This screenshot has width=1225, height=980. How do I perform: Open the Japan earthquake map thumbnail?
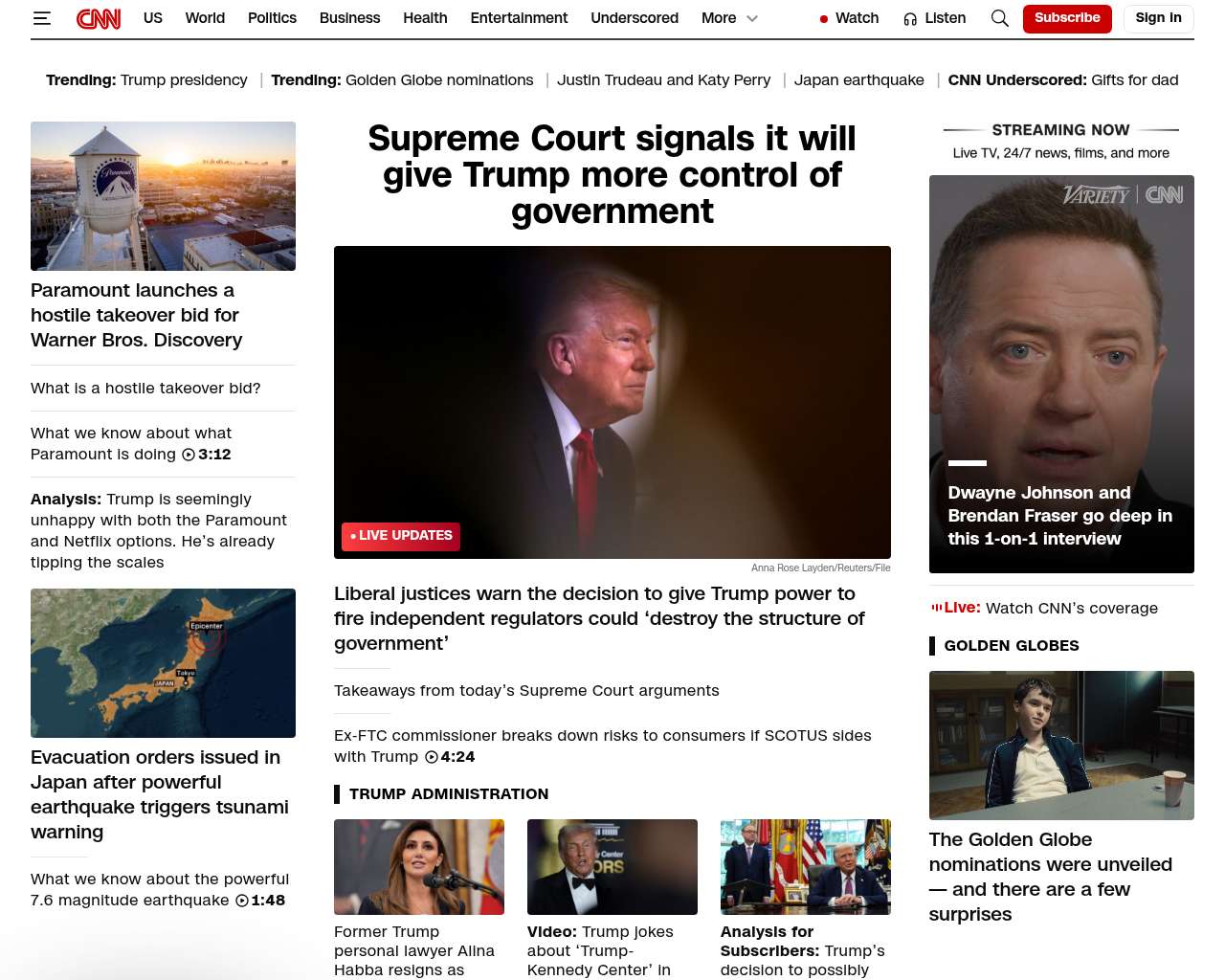tap(163, 663)
